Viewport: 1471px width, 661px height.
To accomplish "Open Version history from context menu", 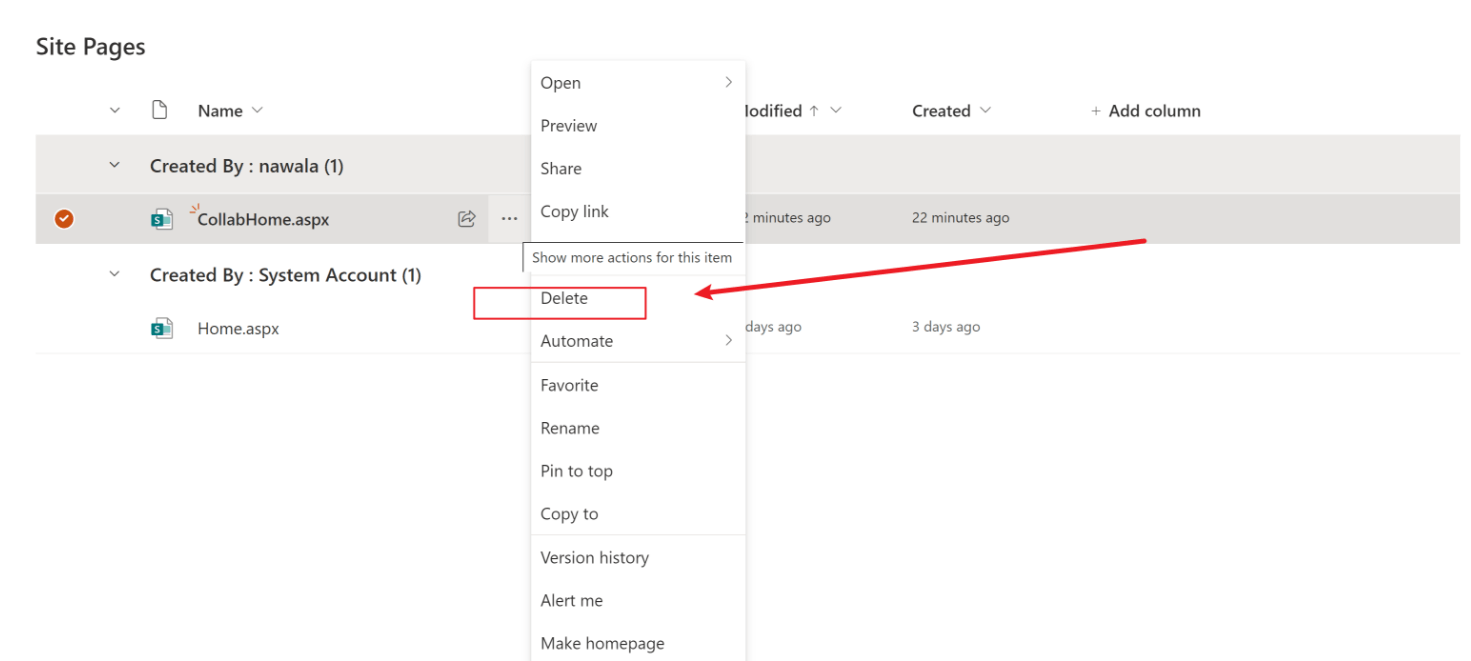I will 638,558.
